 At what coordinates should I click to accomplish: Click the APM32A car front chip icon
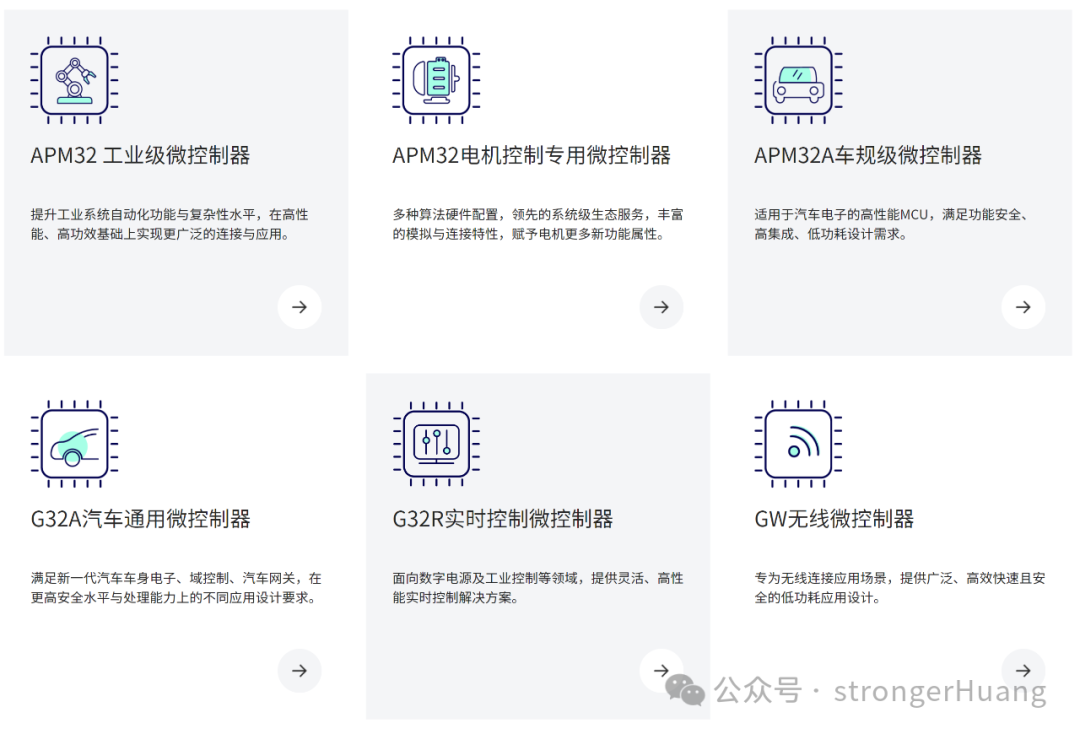click(x=798, y=81)
